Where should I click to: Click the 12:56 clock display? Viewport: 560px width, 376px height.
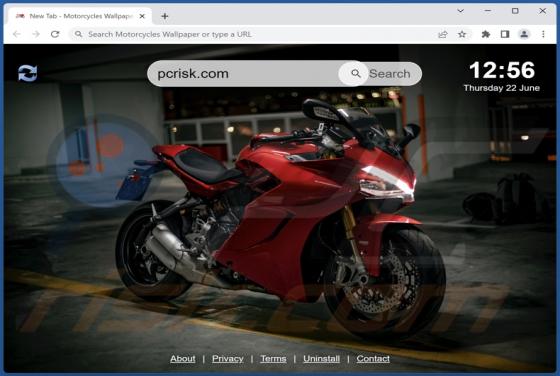tap(502, 70)
